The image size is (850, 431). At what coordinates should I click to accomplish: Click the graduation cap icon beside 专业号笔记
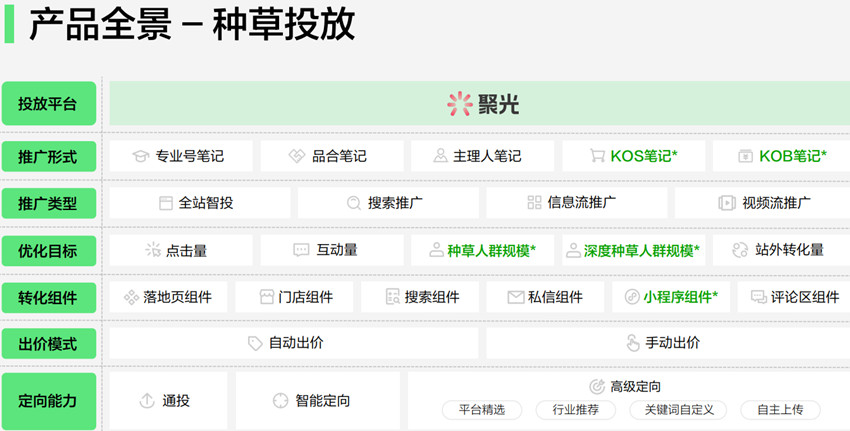coord(140,156)
